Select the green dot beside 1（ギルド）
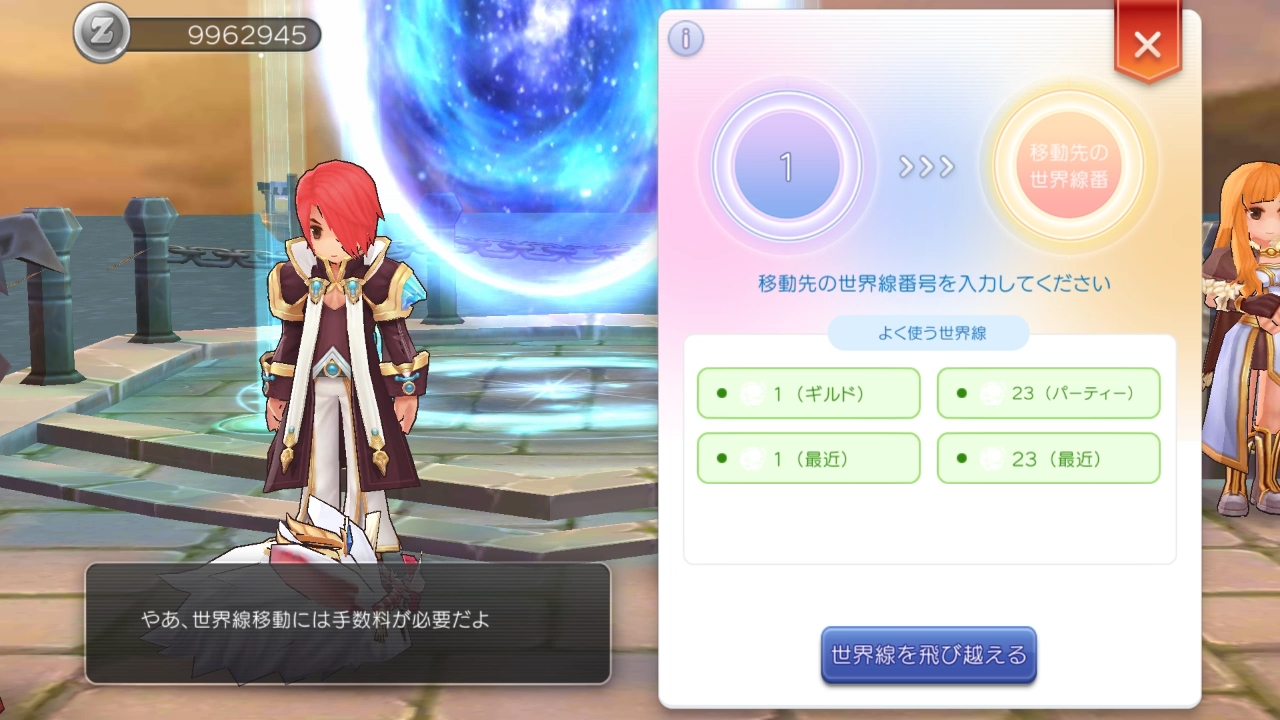This screenshot has height=720, width=1280. pyautogui.click(x=721, y=394)
